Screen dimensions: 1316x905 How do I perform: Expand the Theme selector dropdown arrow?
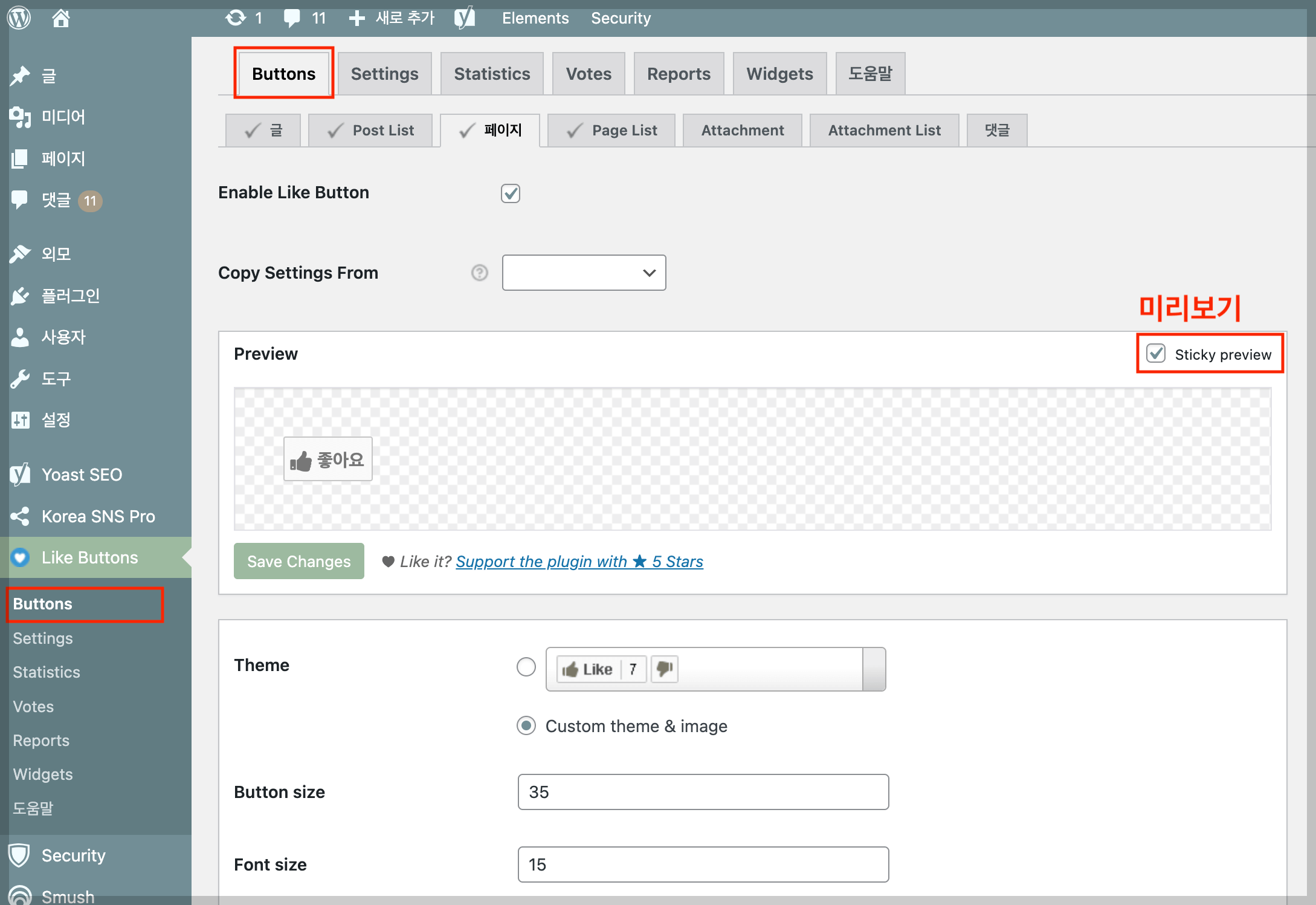coord(874,669)
